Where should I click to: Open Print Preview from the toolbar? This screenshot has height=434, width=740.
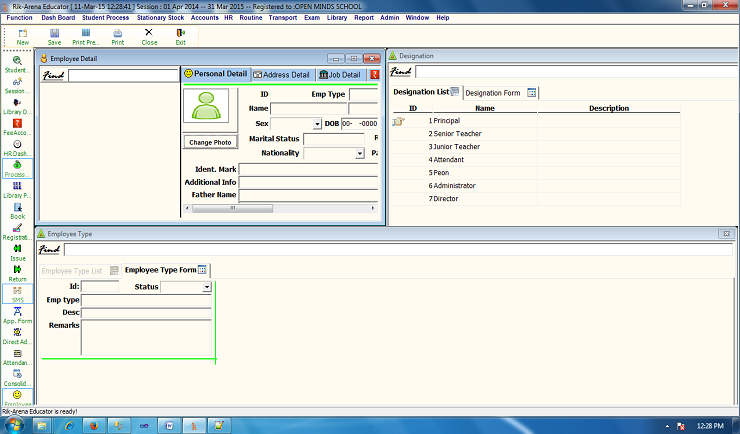tap(85, 37)
